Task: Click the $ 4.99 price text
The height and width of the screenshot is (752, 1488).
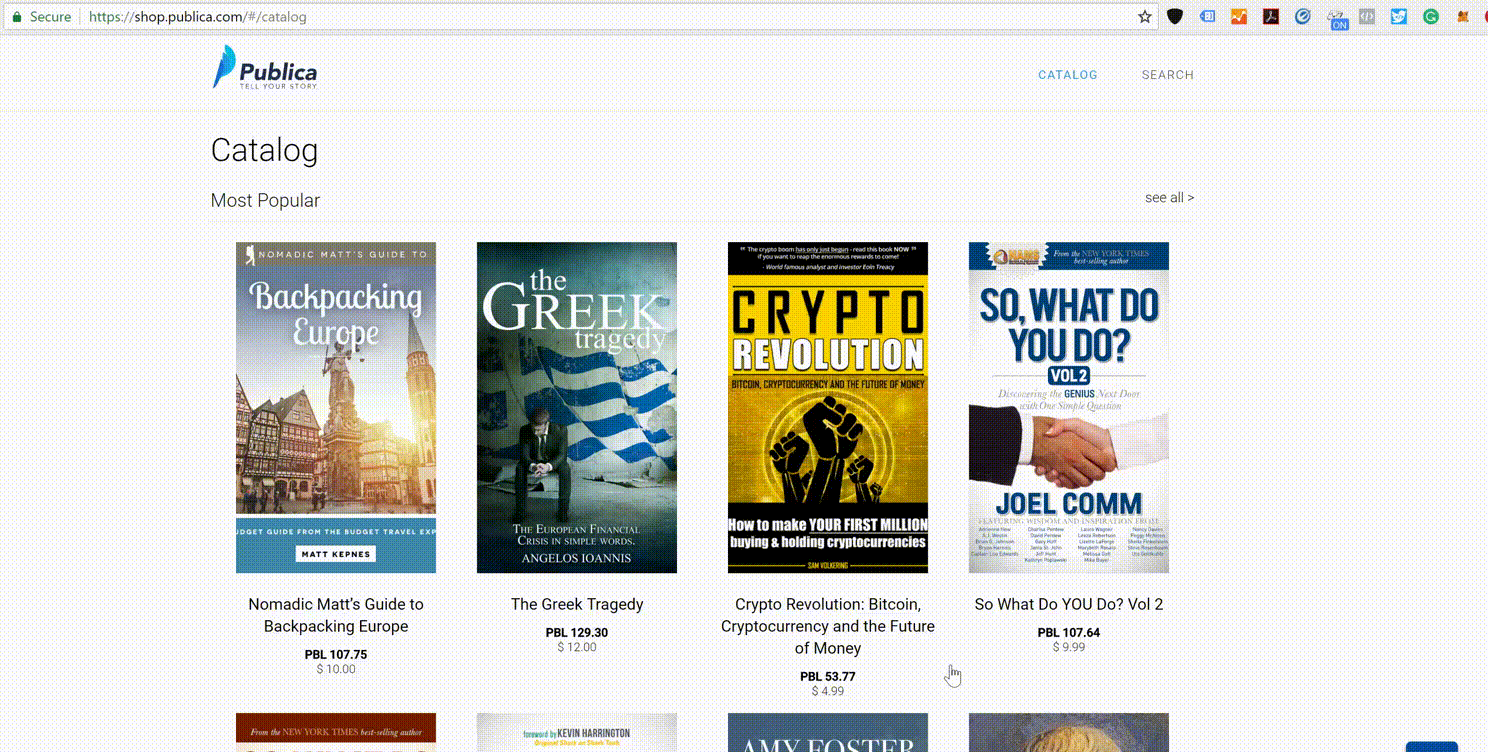Action: click(828, 691)
